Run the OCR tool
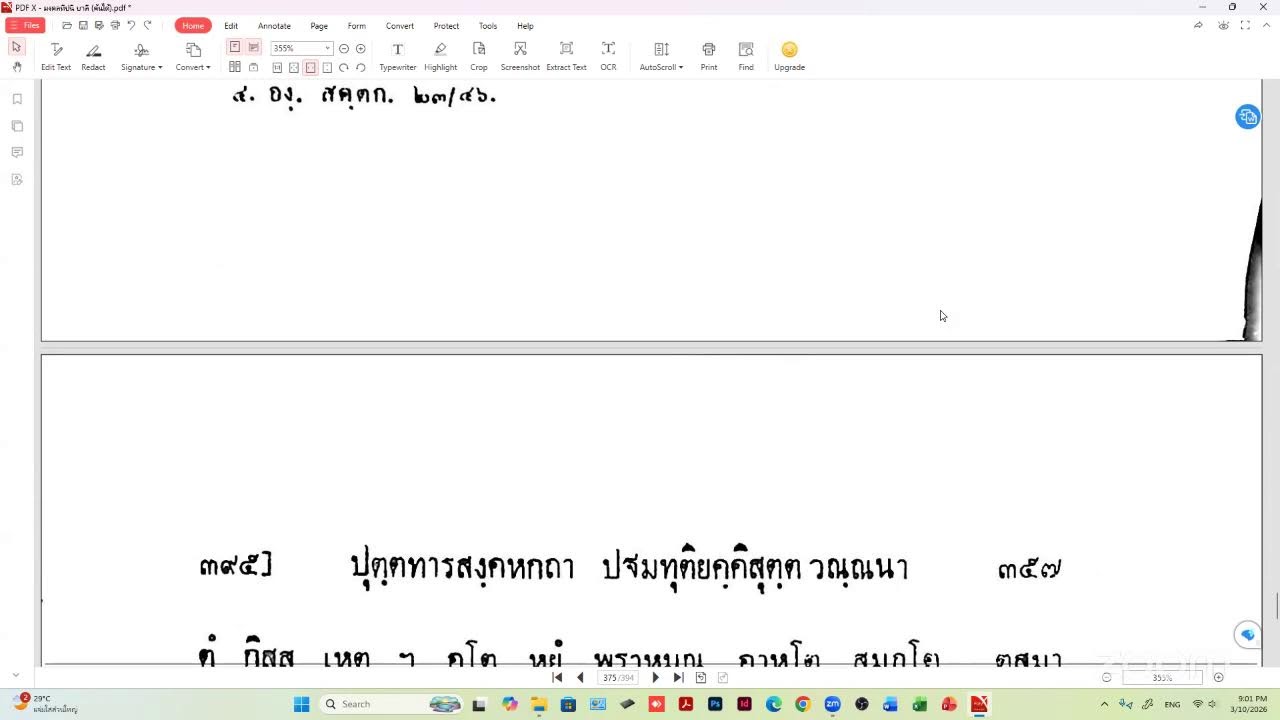The image size is (1280, 720). pyautogui.click(x=608, y=56)
